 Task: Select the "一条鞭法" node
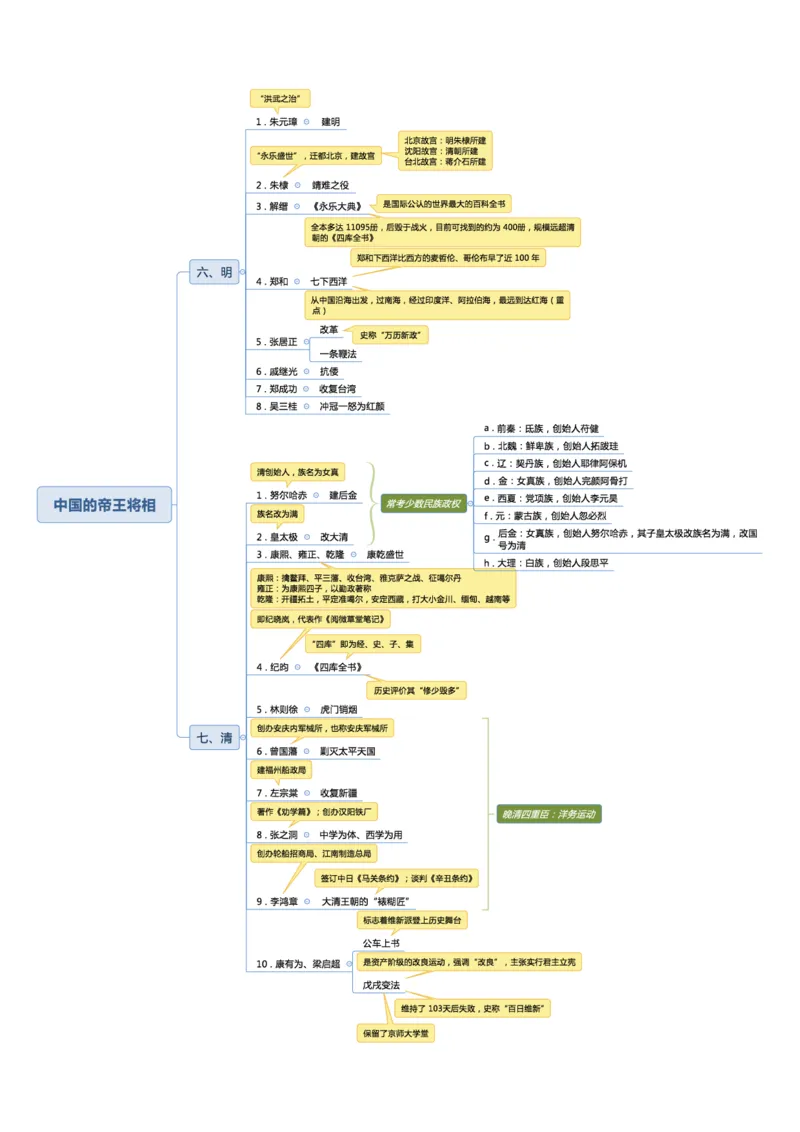338,354
